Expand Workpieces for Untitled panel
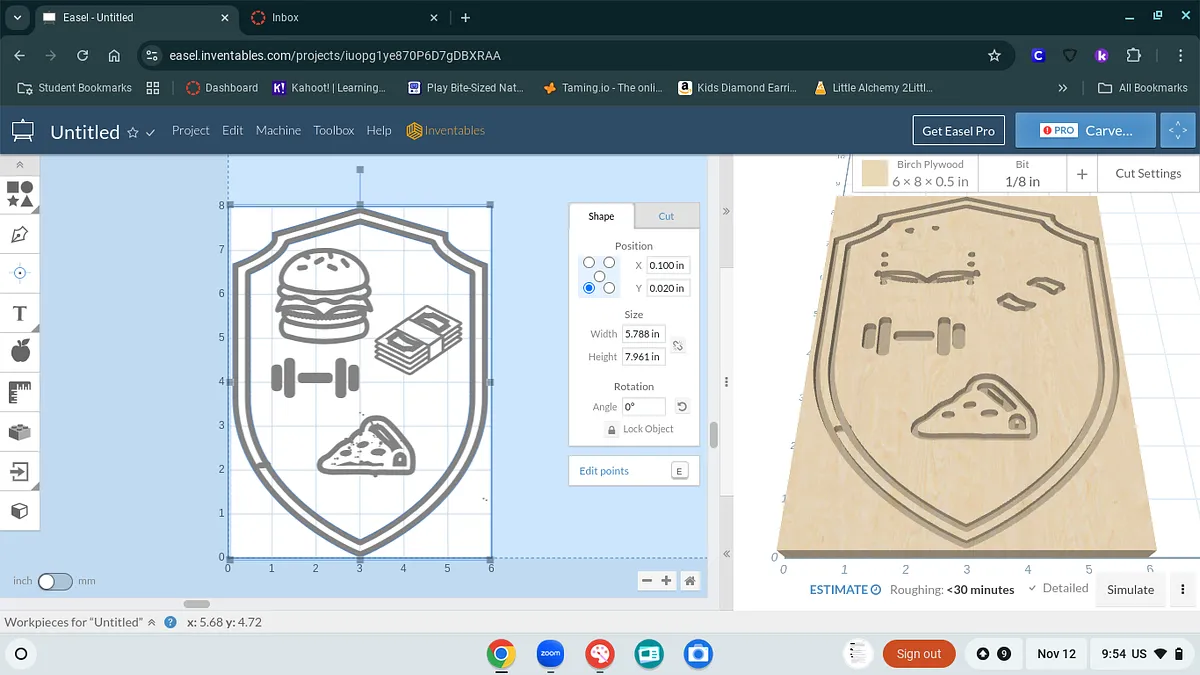 click(x=152, y=622)
